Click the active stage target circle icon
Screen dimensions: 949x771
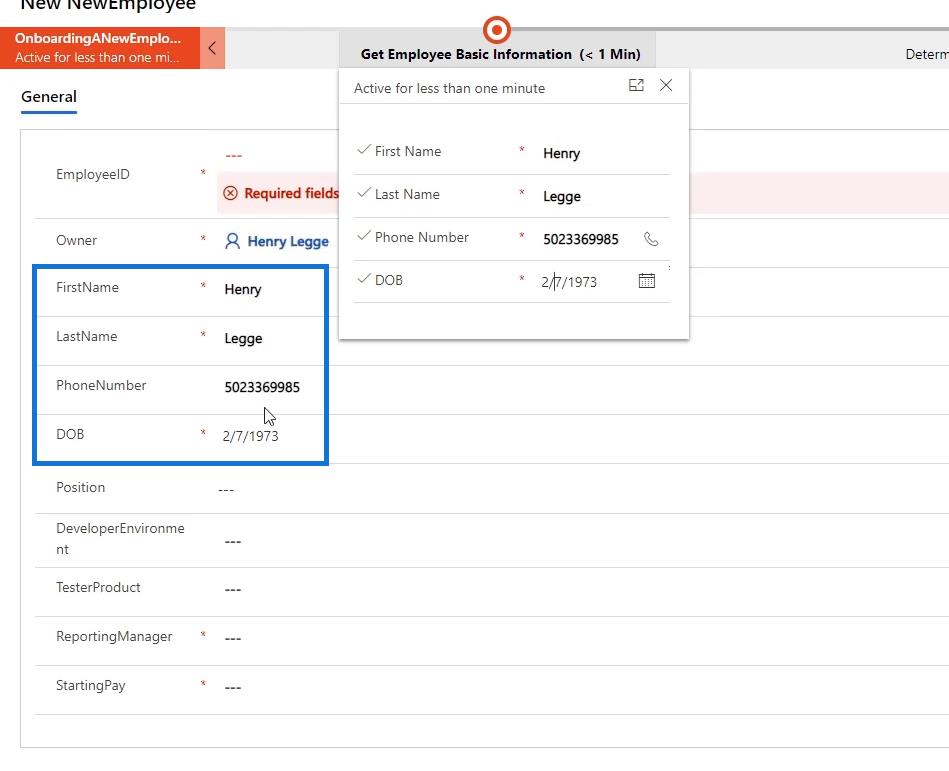[x=497, y=30]
